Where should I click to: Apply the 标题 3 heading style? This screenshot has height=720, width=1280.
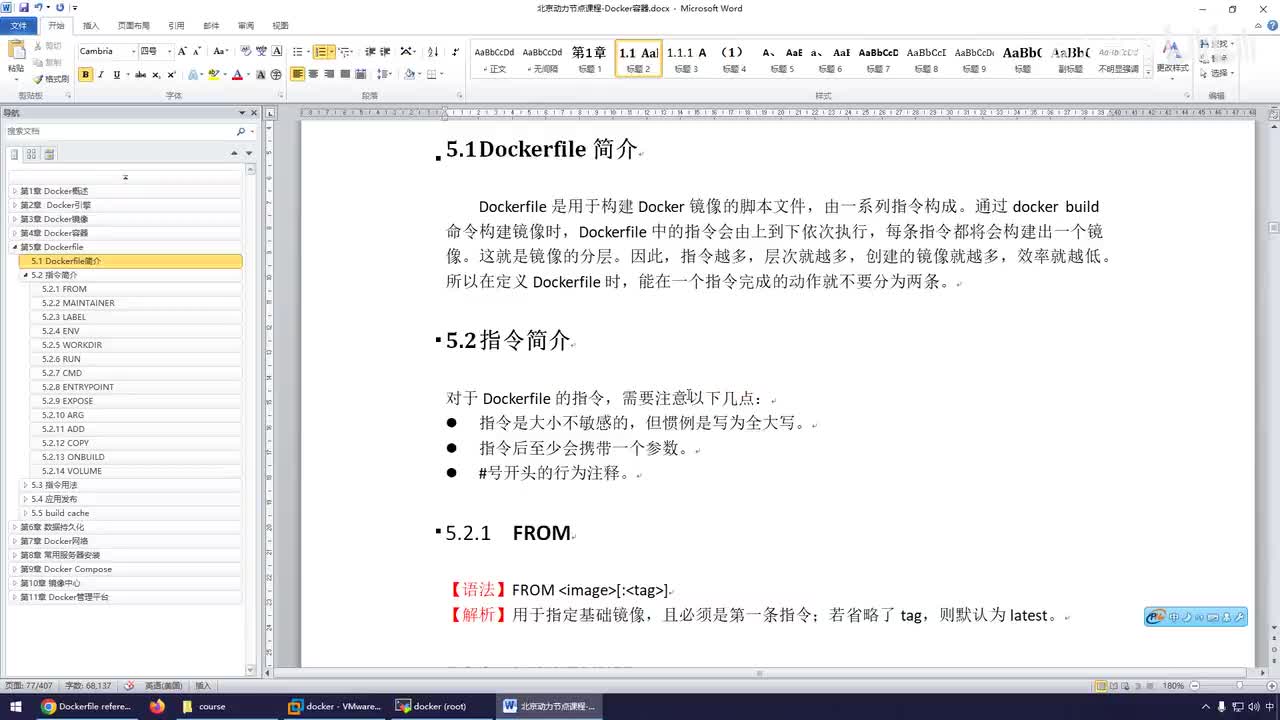click(686, 58)
